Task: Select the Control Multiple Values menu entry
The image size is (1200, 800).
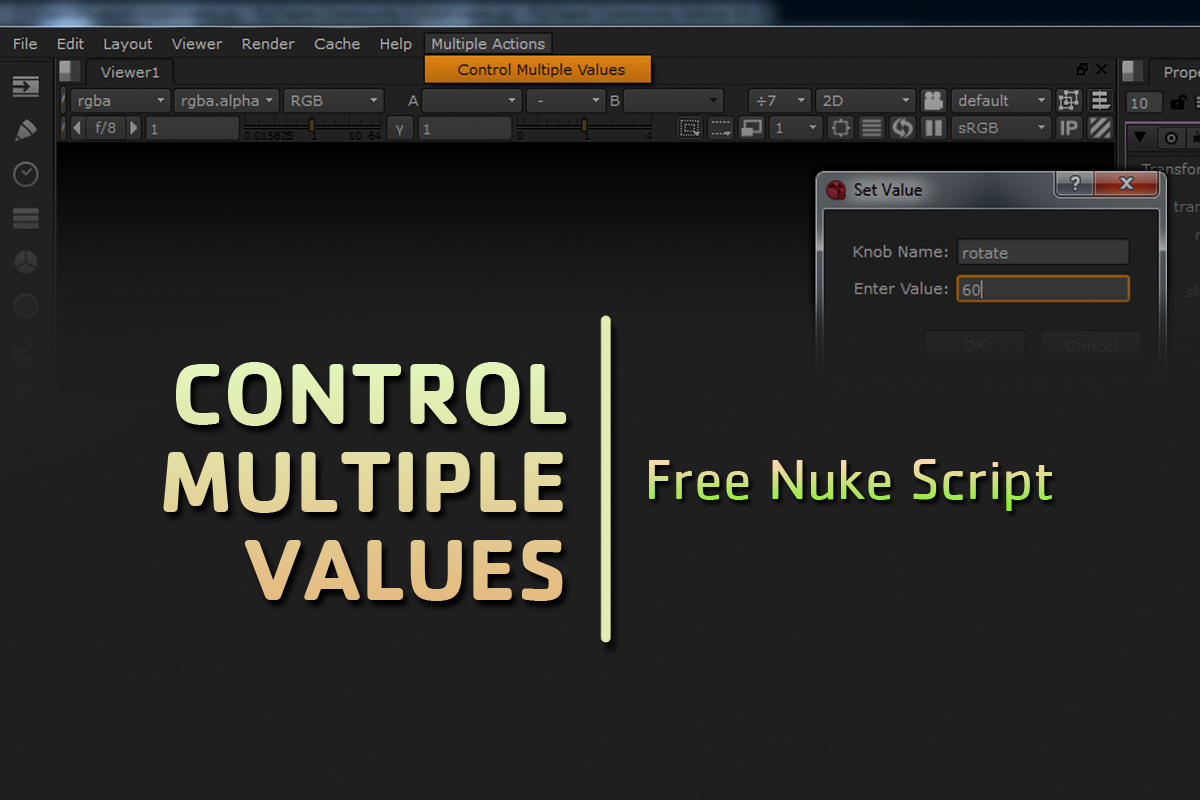Action: [x=540, y=70]
